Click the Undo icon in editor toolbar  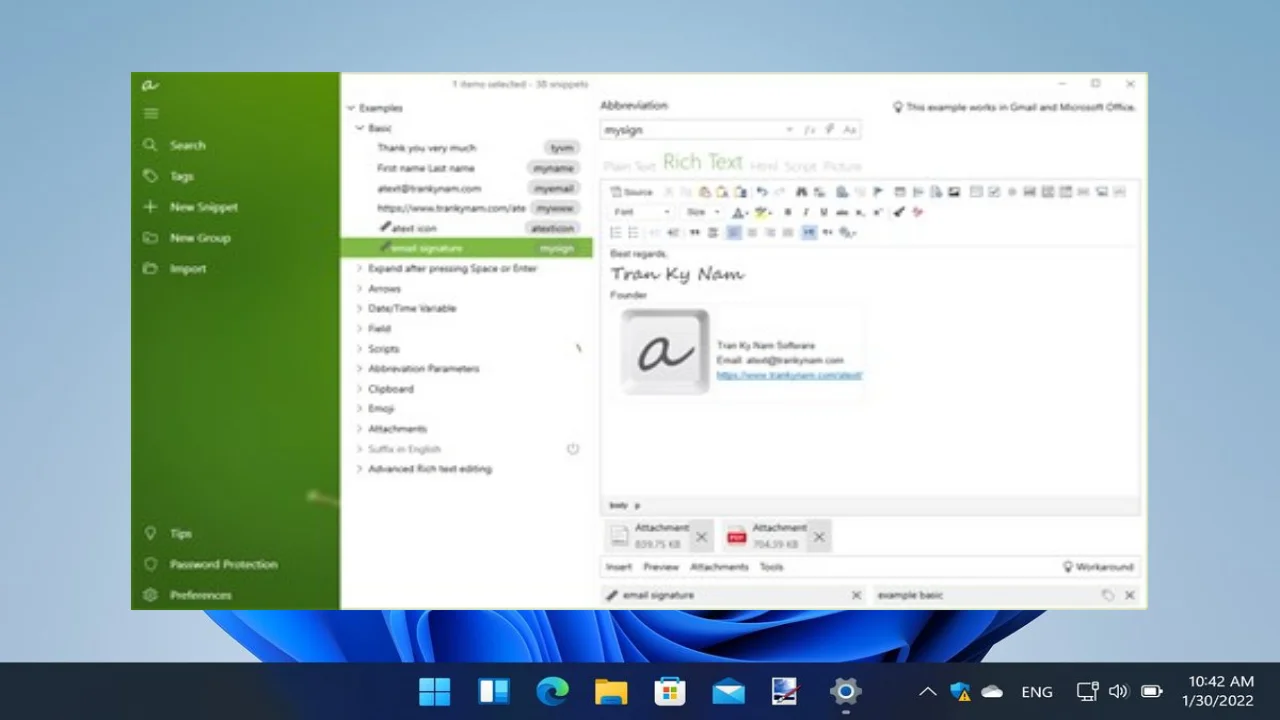(x=762, y=192)
